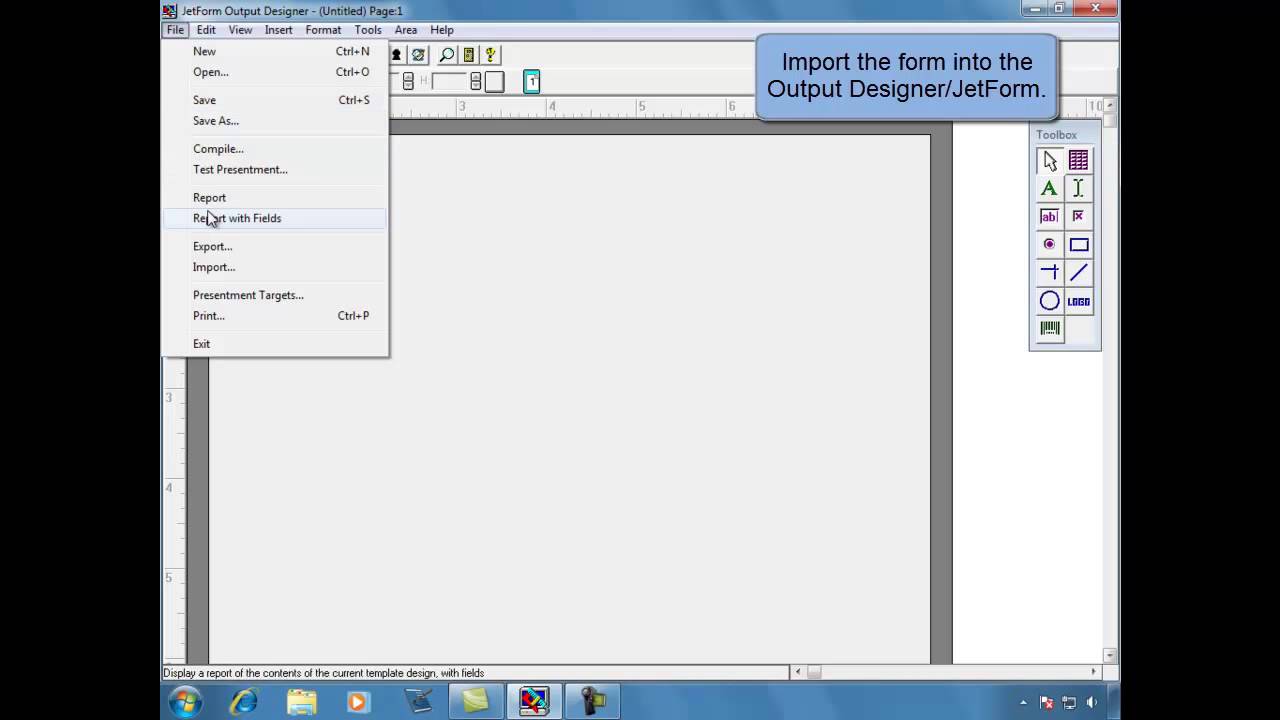This screenshot has width=1280, height=720.
Task: Choose Import... from the File menu
Action: point(275,267)
